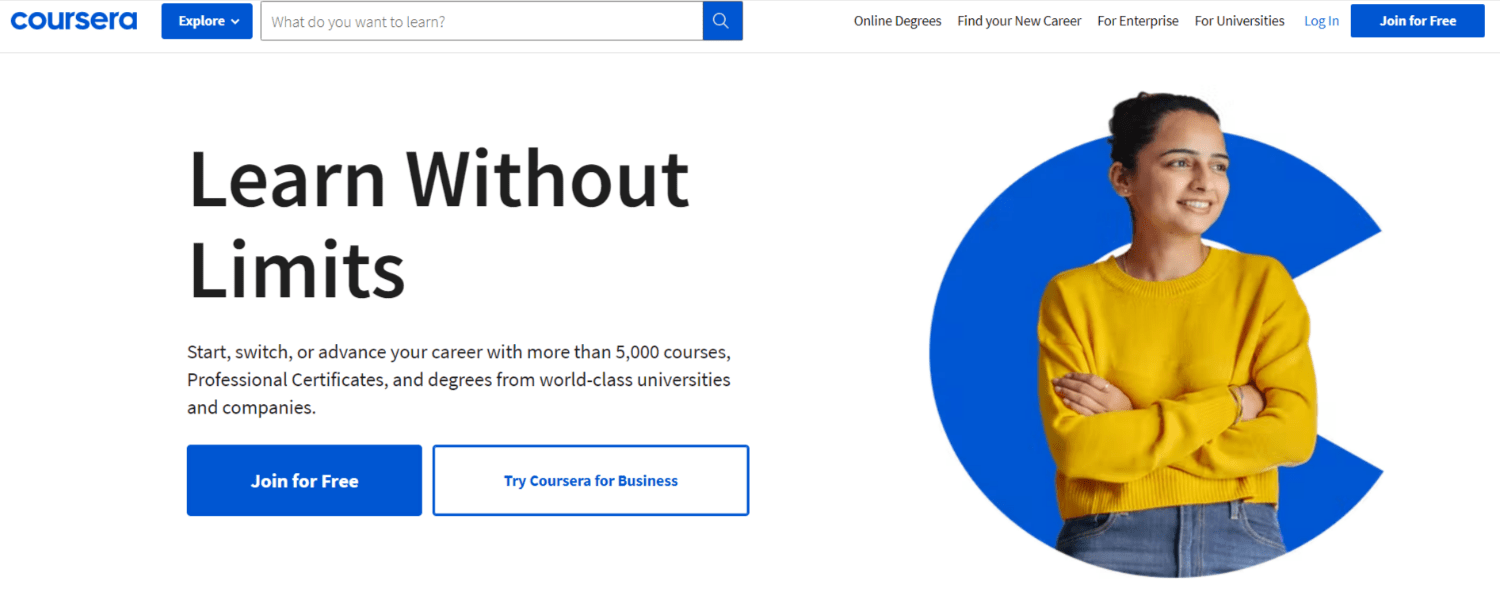
Task: Click the Coursera wordmark in the header
Action: click(x=73, y=20)
